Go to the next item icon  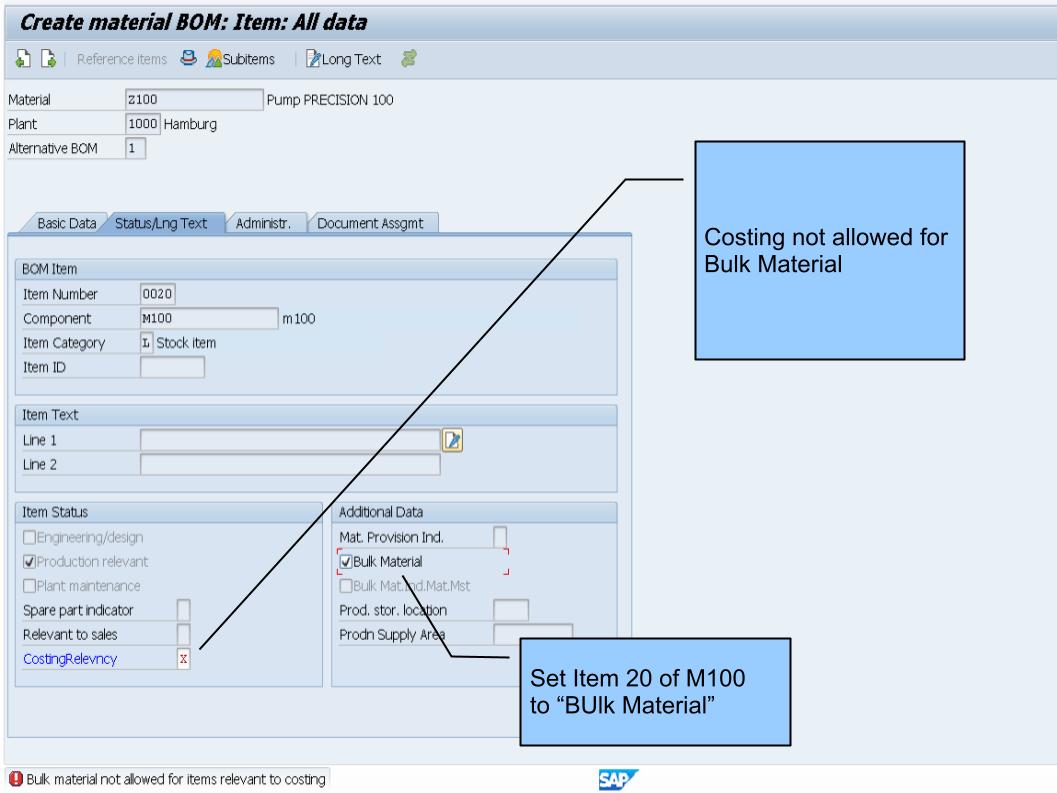[x=49, y=59]
